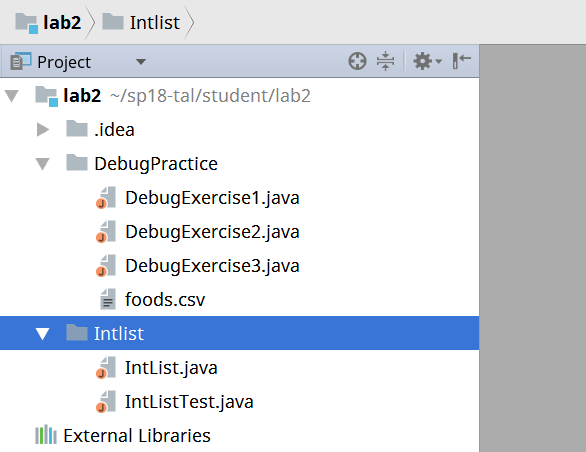Open the Project view type dropdown arrow
Viewport: 586px width, 452px height.
click(x=141, y=62)
